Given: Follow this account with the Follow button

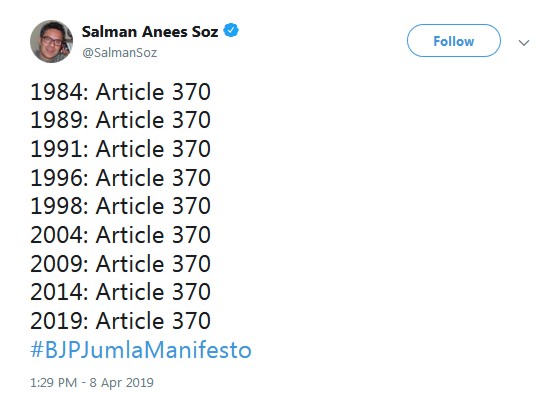Looking at the screenshot, I should (454, 41).
